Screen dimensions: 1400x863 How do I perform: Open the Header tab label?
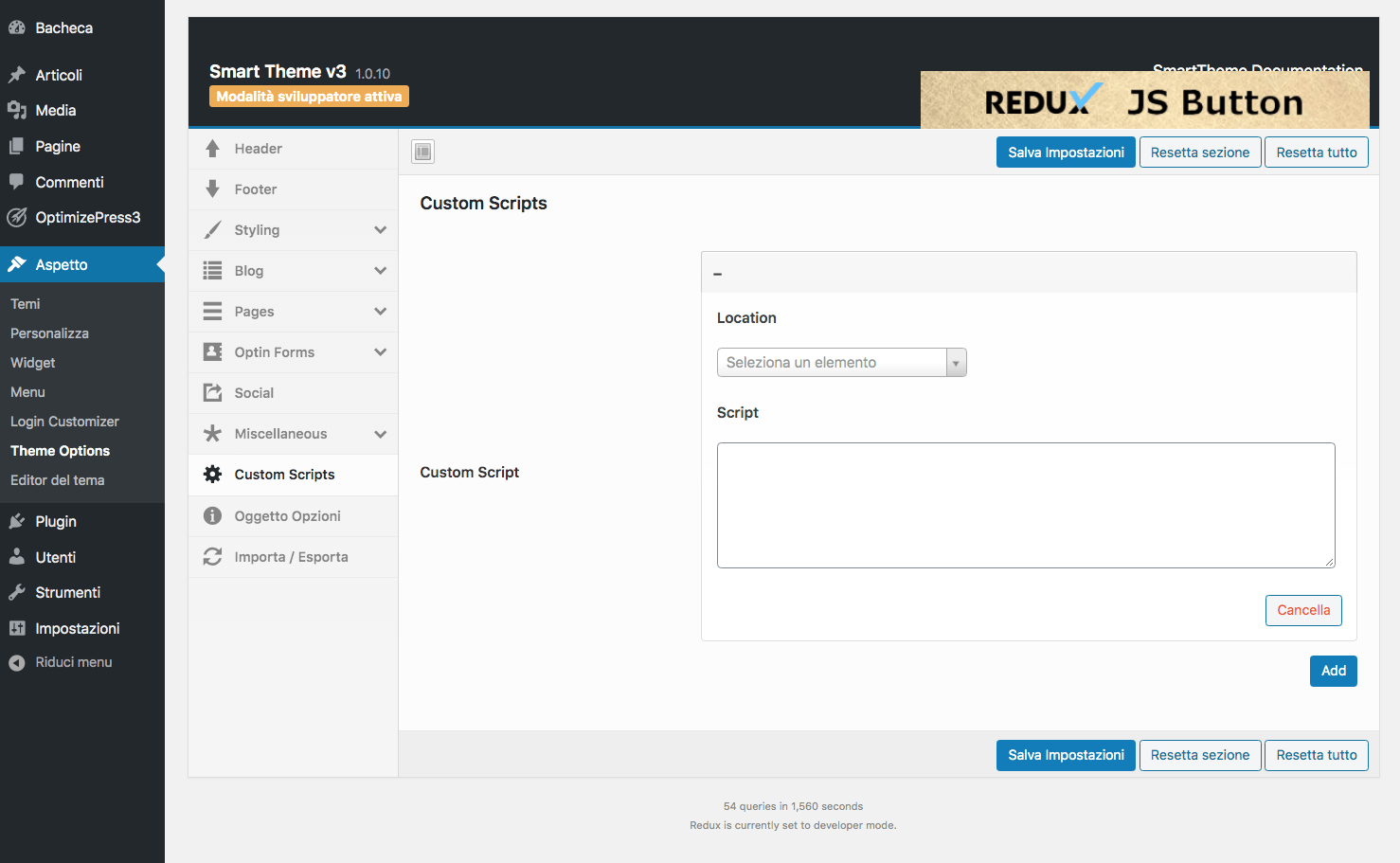click(258, 149)
